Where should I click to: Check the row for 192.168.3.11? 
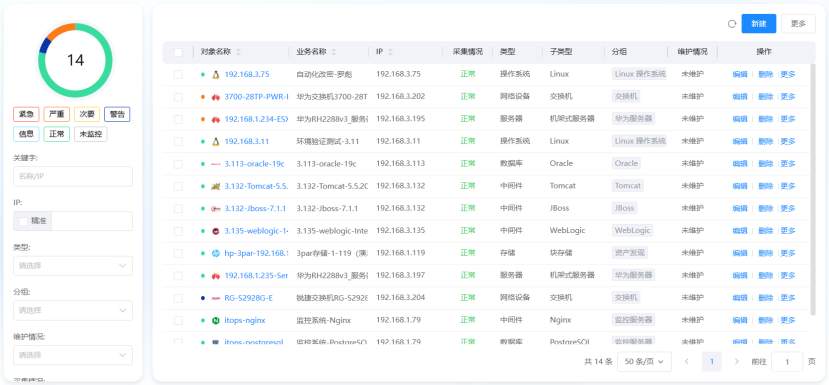[x=178, y=141]
